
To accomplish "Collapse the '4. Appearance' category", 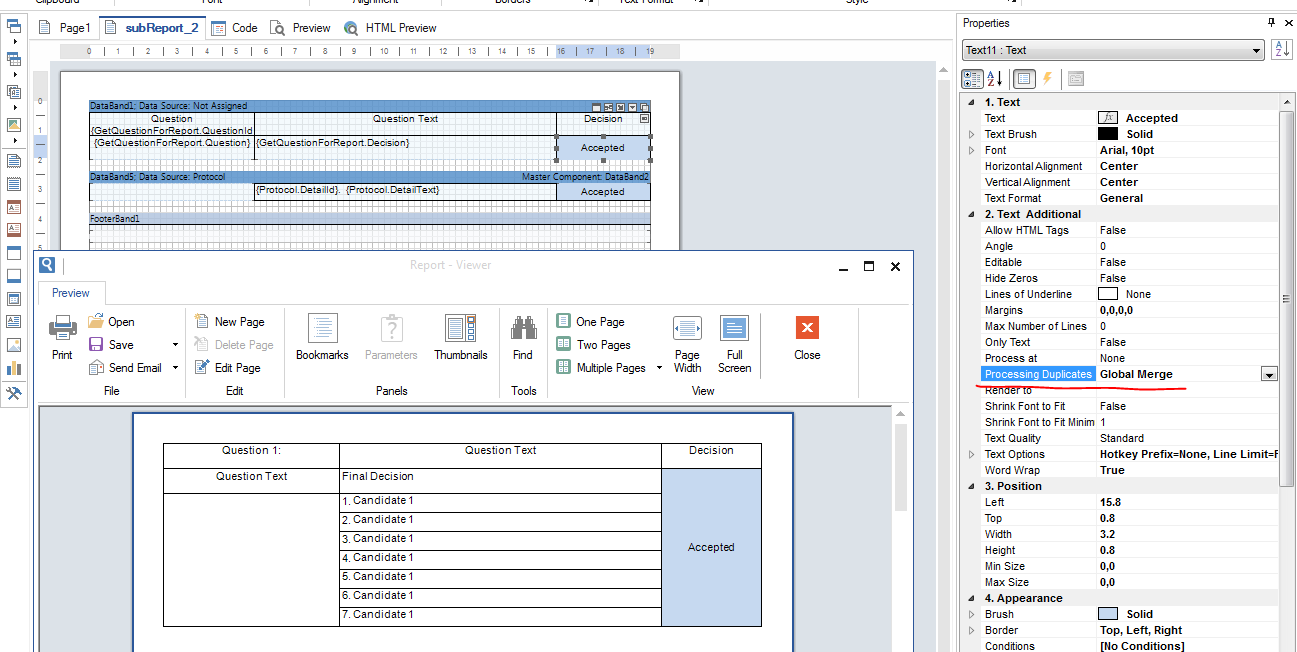I will coord(971,598).
